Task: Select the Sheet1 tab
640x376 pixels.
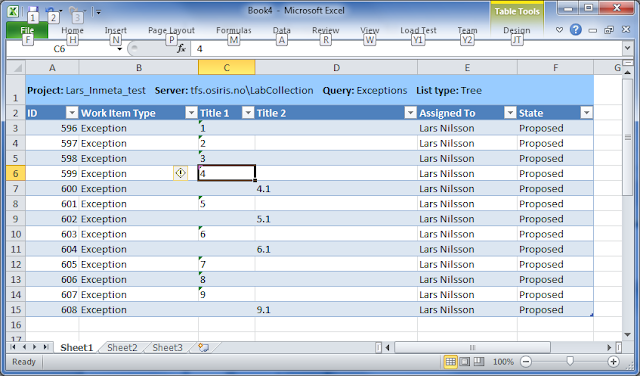Action: [76, 347]
